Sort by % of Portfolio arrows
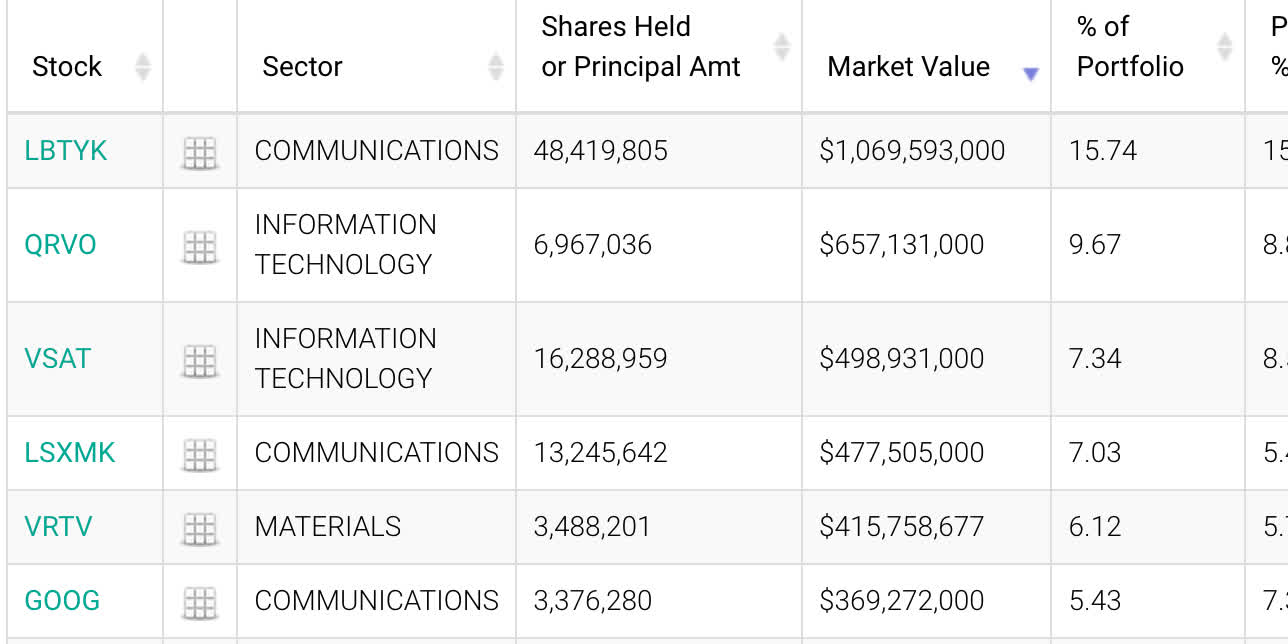Image resolution: width=1288 pixels, height=644 pixels. pos(1225,47)
